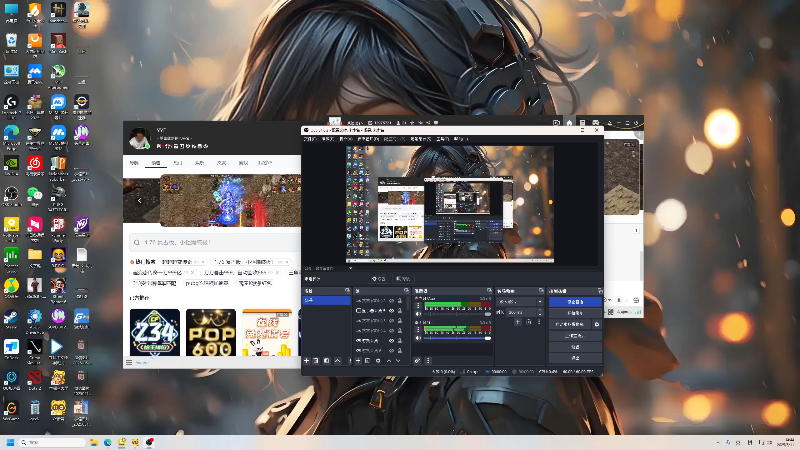Viewport: 800px width, 450px height.
Task: Open the 234 game thumbnail
Action: (x=155, y=332)
